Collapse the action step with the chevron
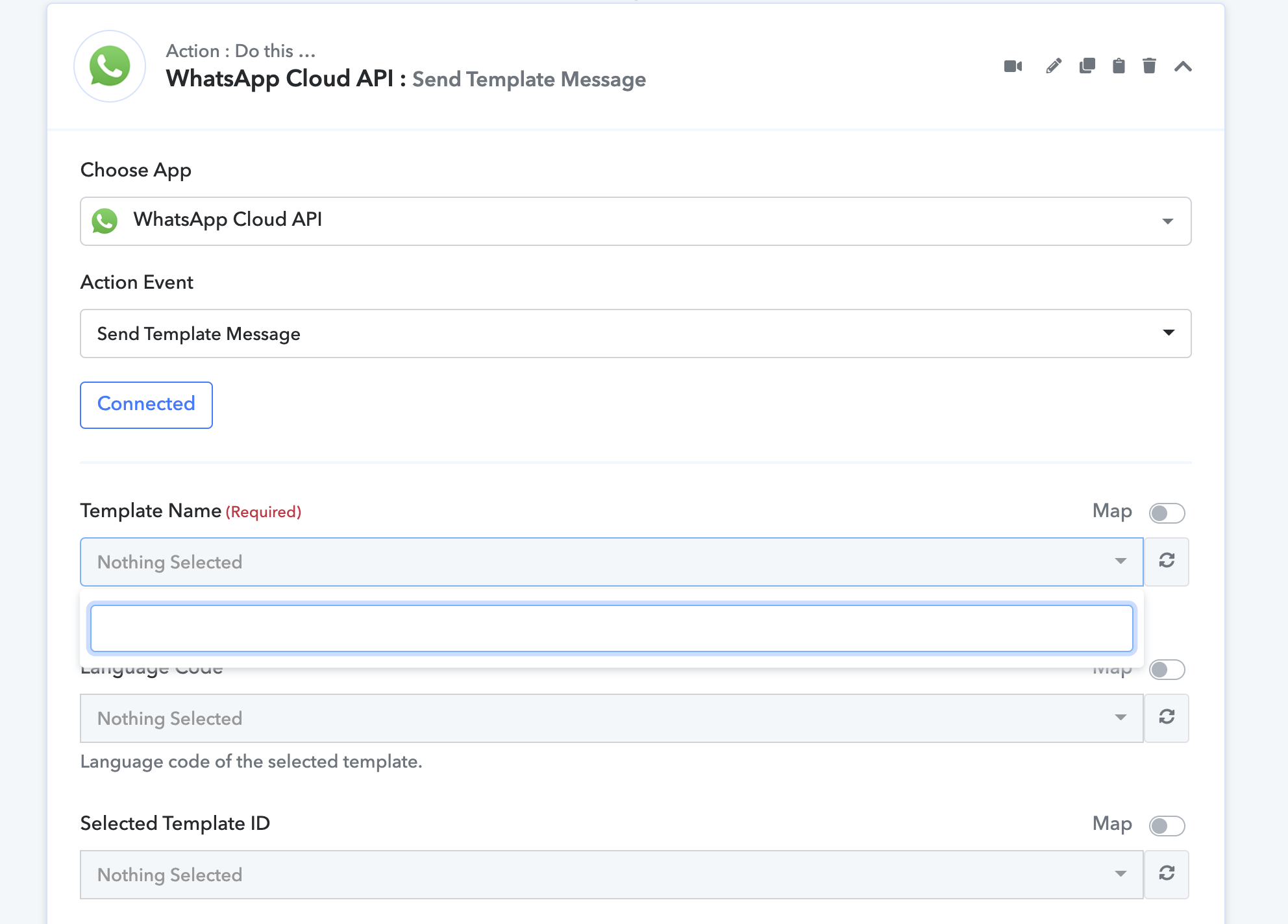The height and width of the screenshot is (924, 1288). [1183, 66]
